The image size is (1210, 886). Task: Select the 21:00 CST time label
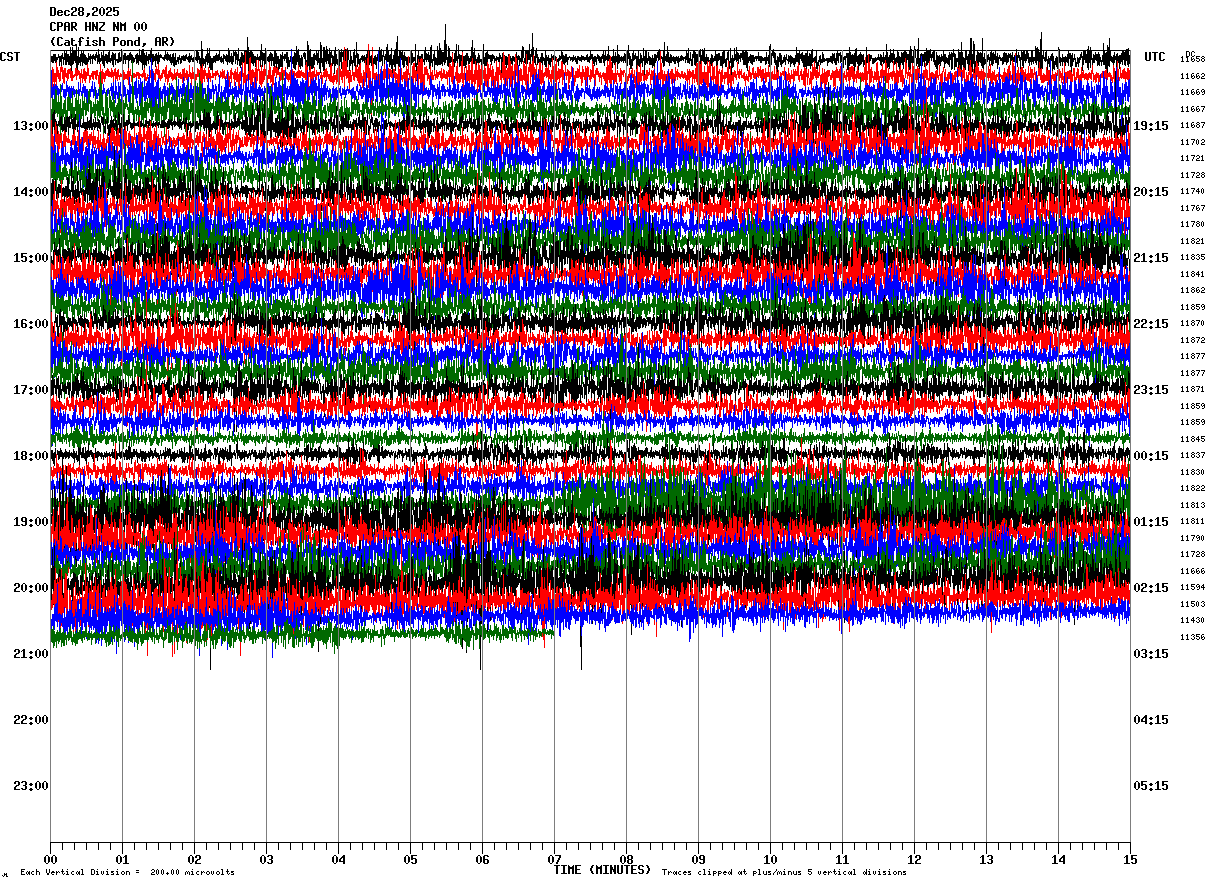click(30, 654)
